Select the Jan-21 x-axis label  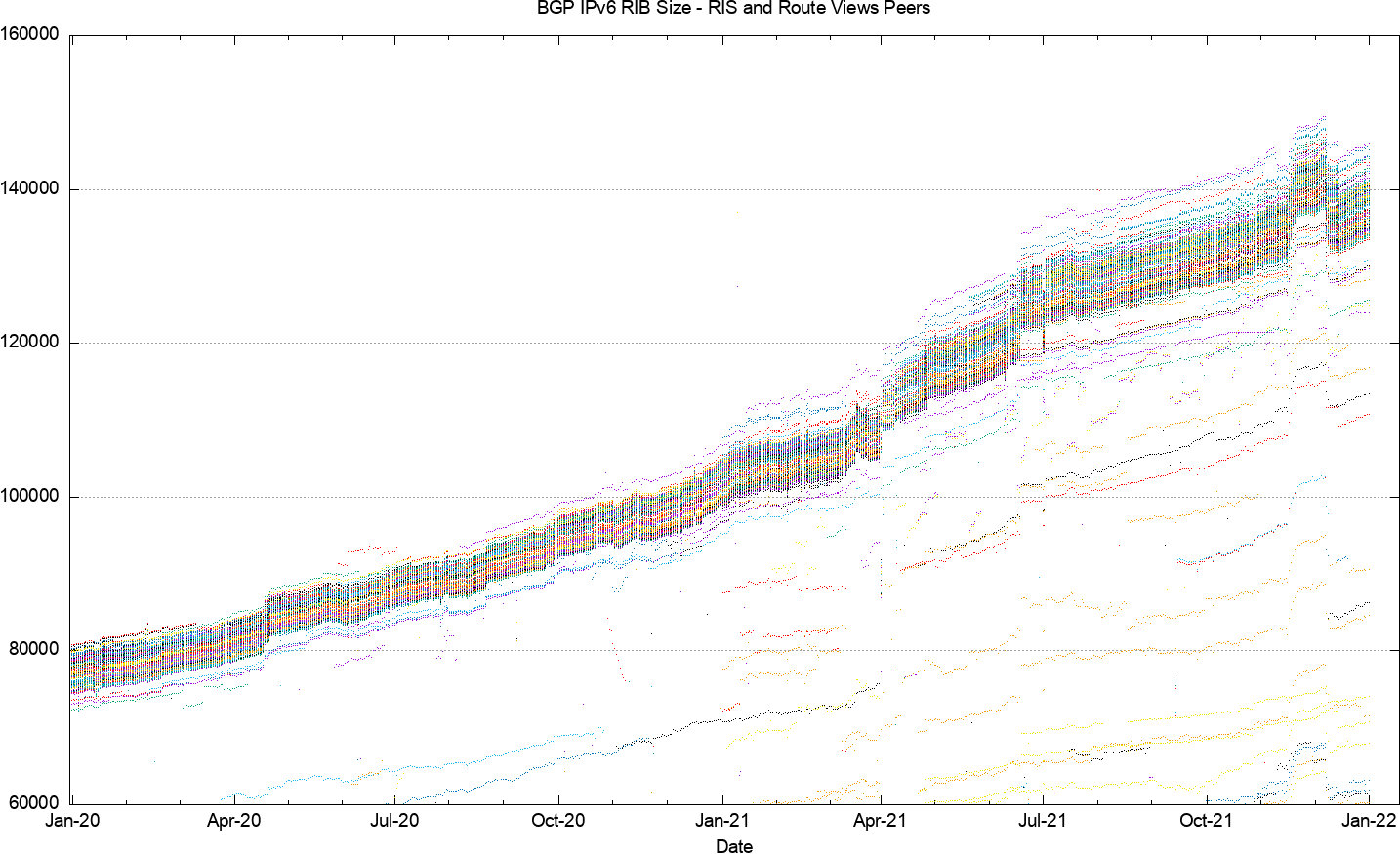pos(722,821)
